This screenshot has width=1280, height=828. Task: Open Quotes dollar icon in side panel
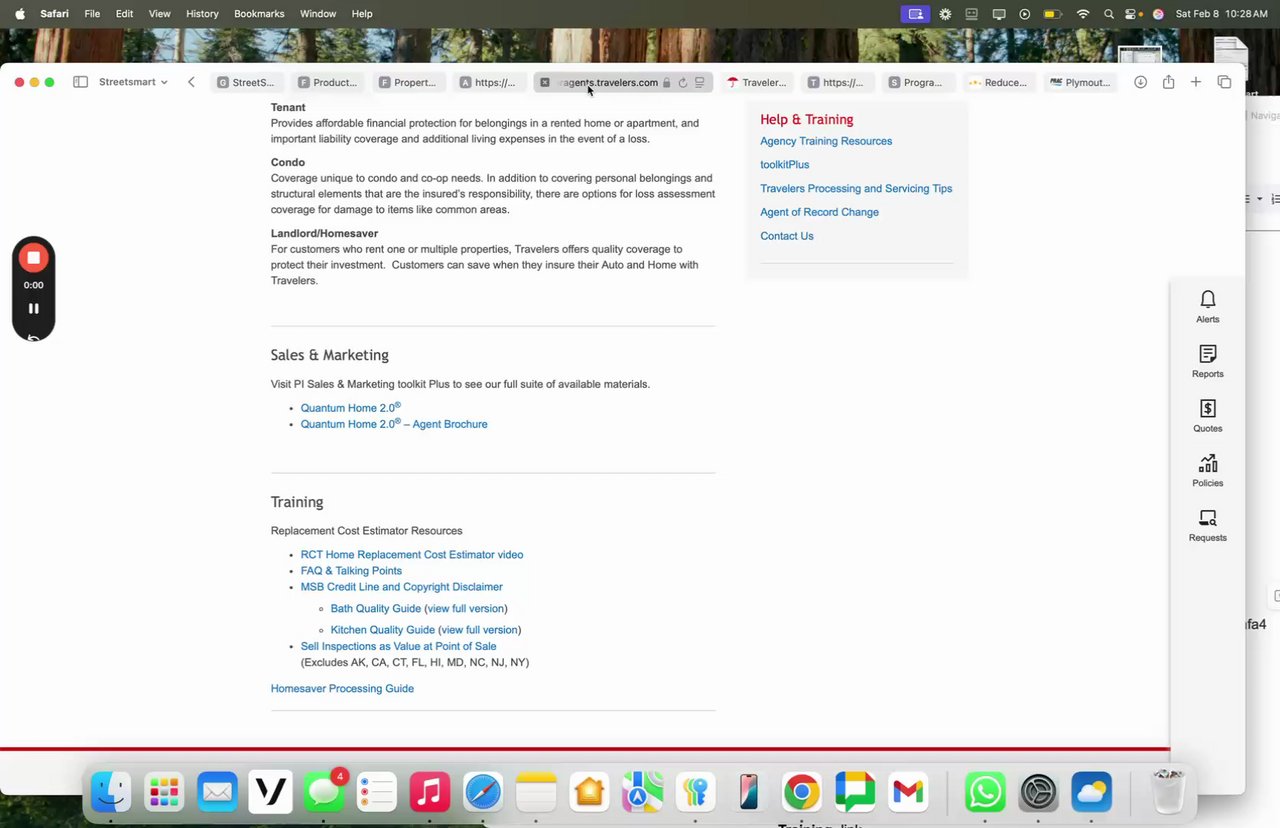[x=1208, y=408]
